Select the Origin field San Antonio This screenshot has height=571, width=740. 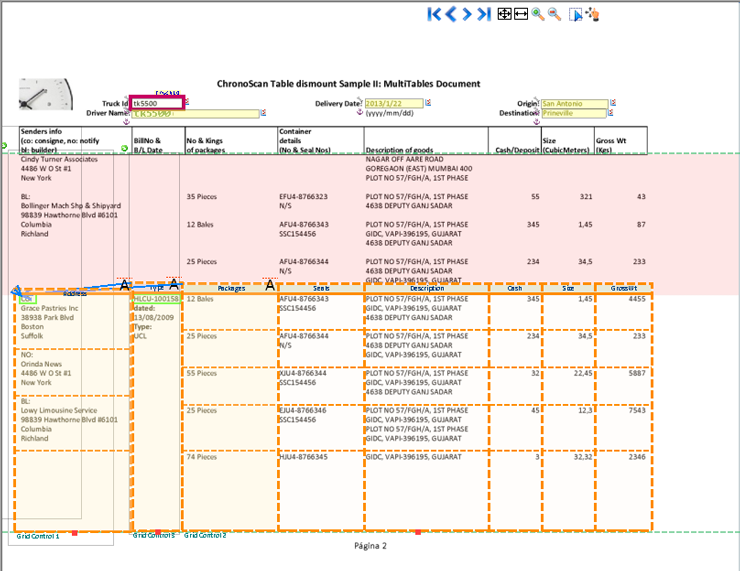(574, 103)
